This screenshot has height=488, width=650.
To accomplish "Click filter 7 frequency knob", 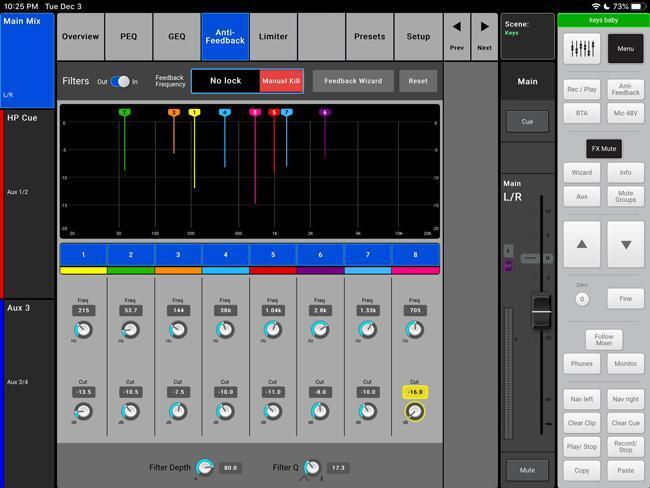I will 368,330.
